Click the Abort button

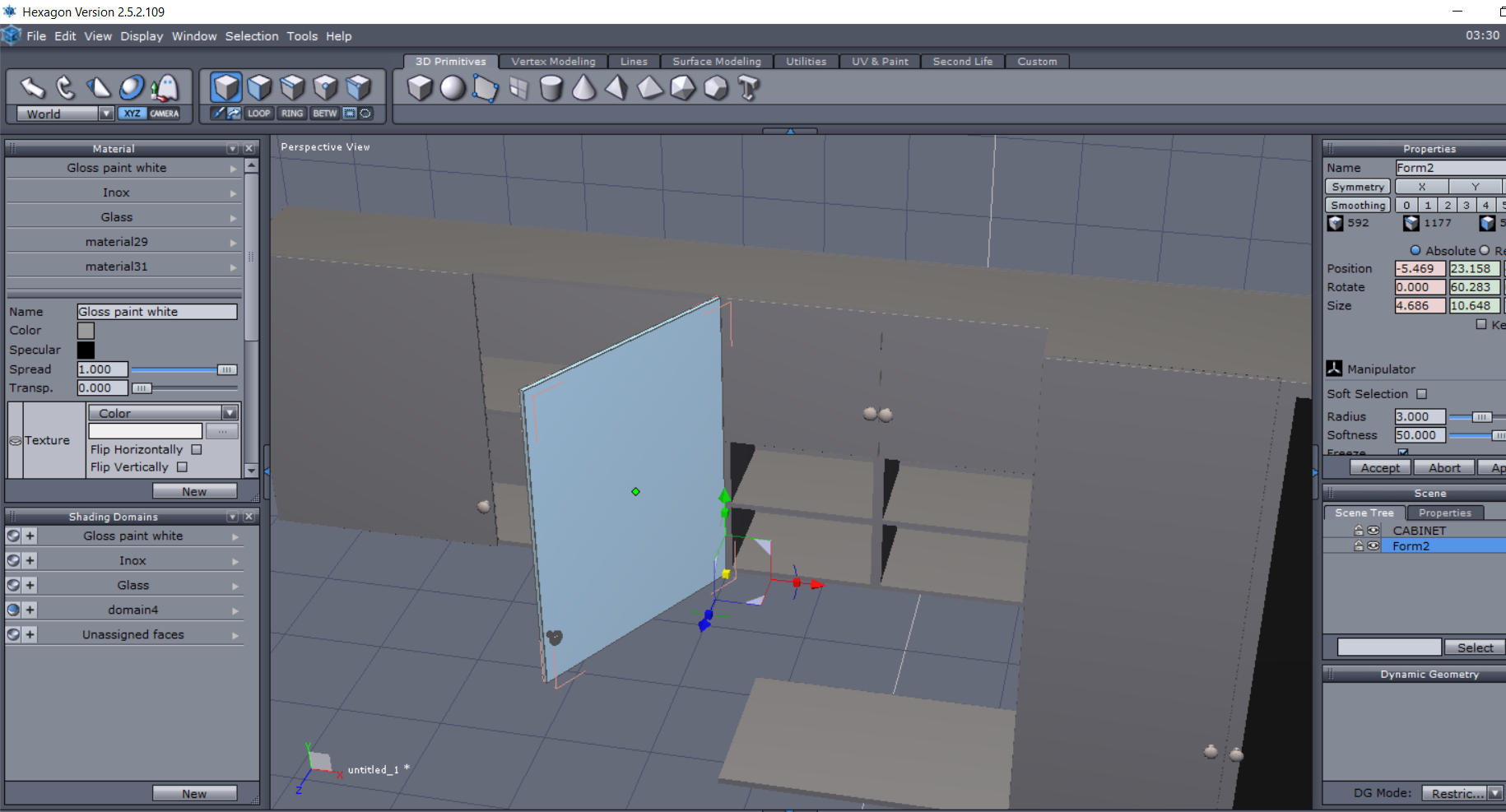pos(1444,467)
